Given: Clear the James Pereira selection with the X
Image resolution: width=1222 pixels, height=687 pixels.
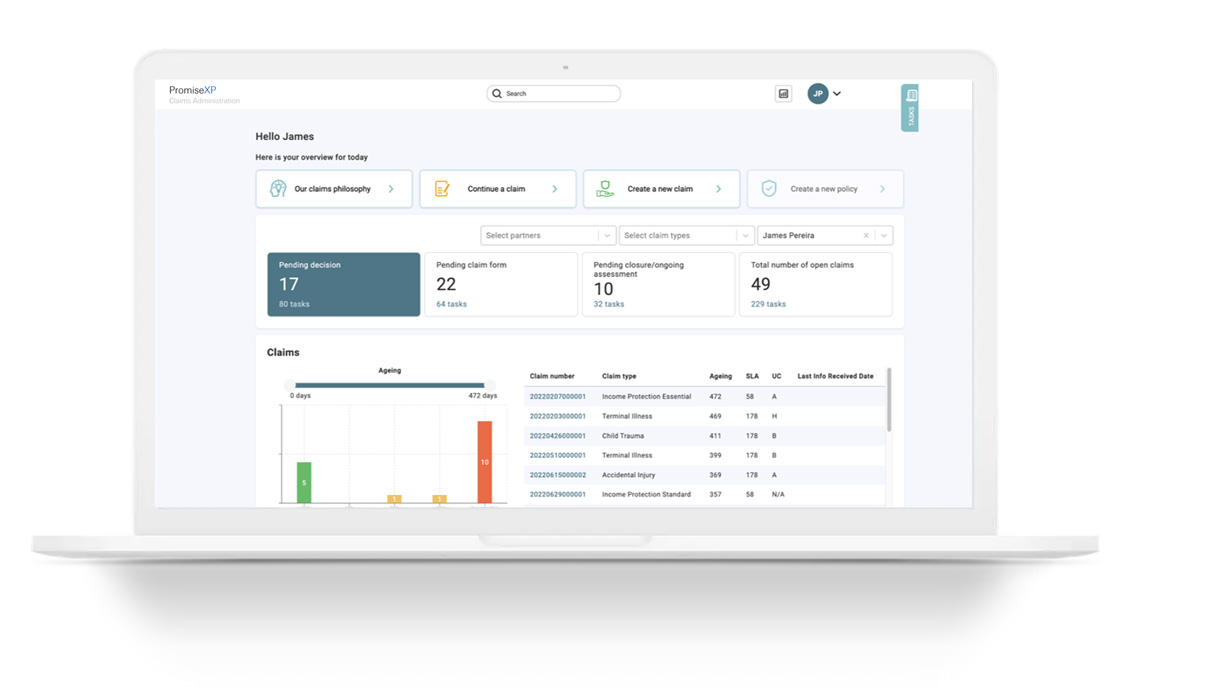Looking at the screenshot, I should 866,236.
